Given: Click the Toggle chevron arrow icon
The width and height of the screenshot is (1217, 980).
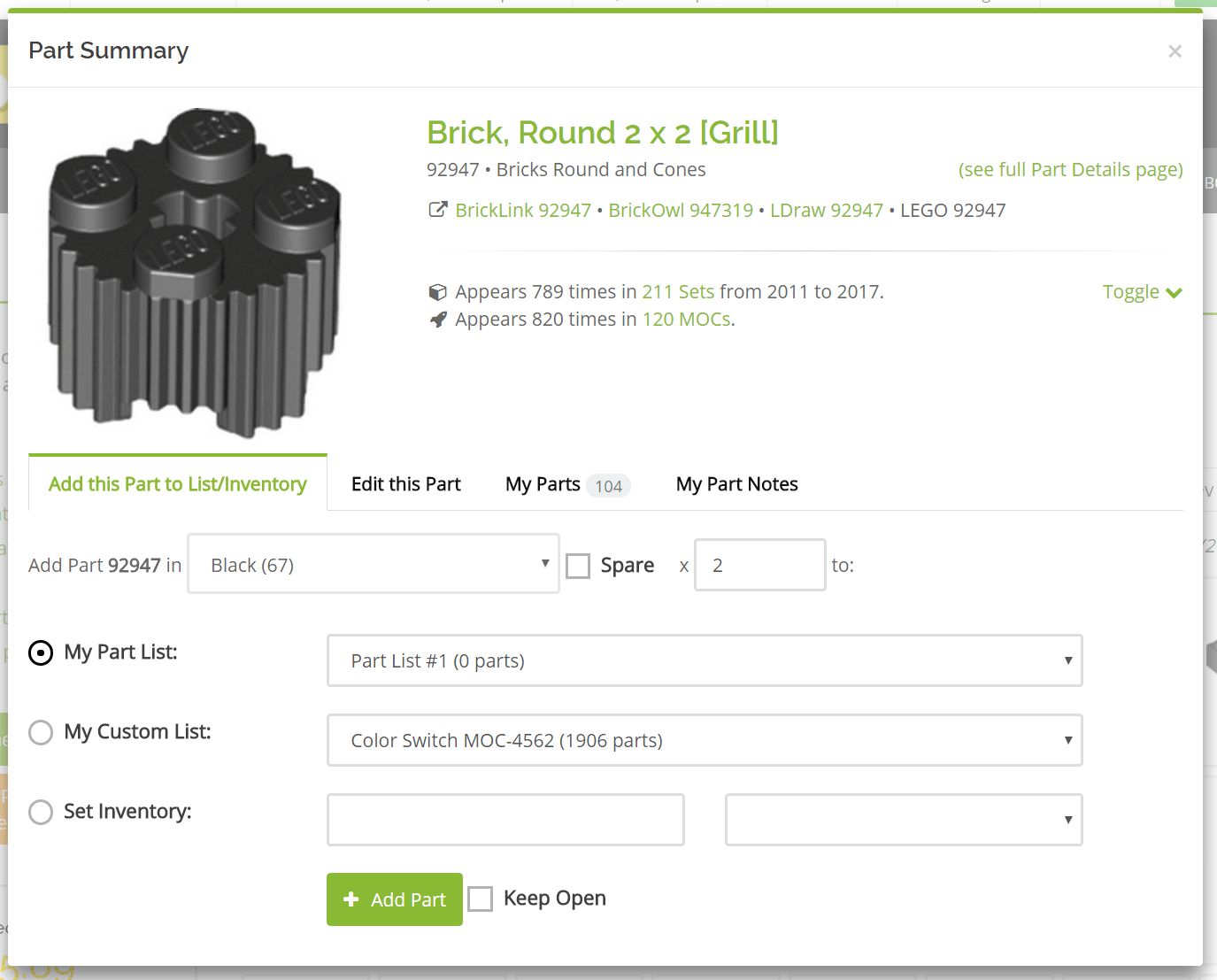Looking at the screenshot, I should click(1175, 293).
